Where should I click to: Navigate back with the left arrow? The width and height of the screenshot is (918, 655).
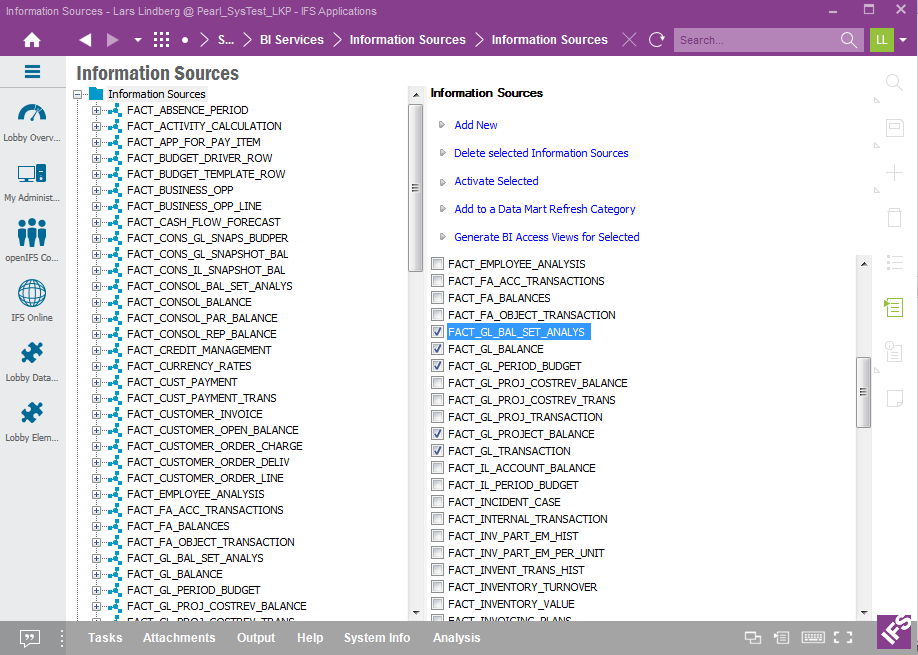click(85, 40)
